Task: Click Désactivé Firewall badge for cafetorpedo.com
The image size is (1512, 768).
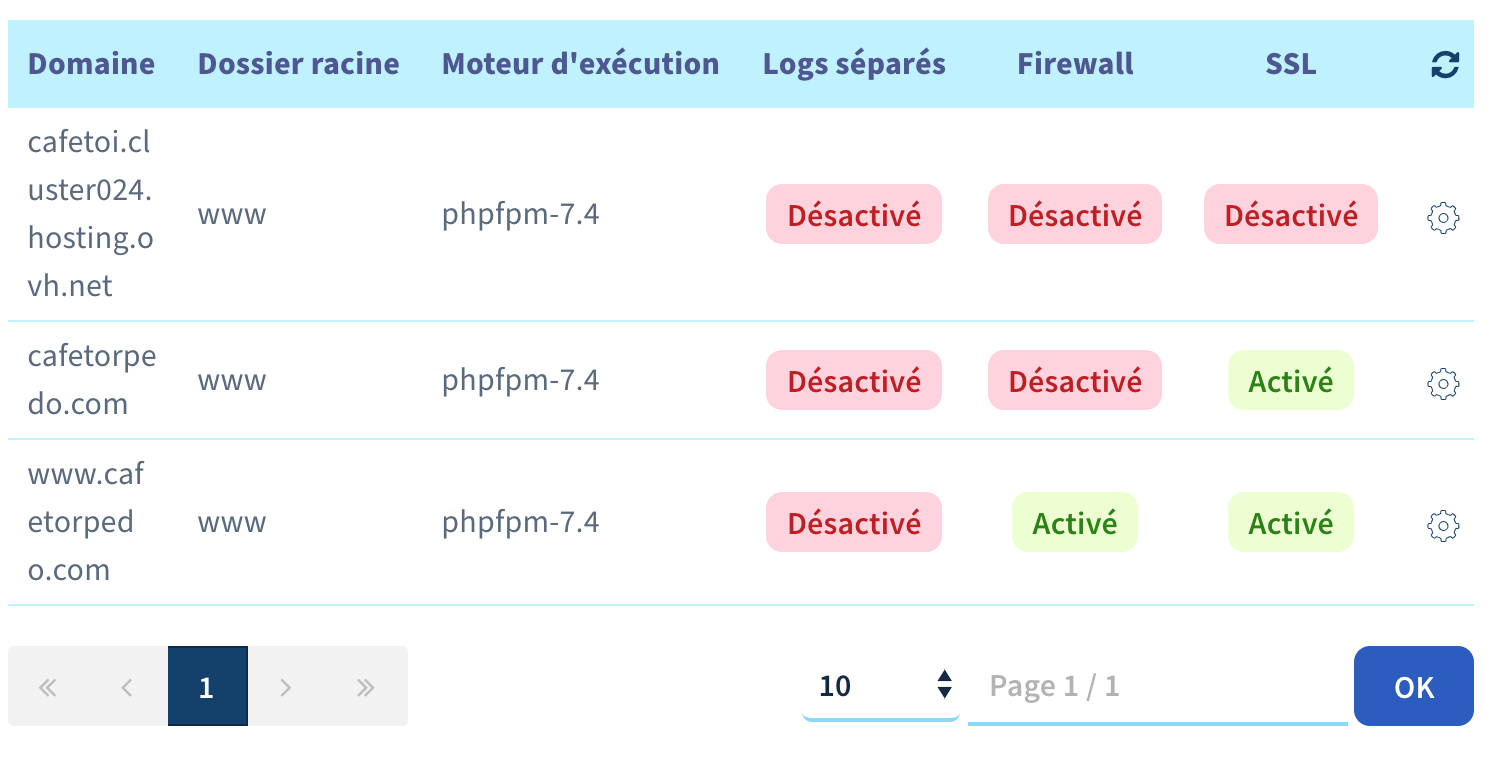Action: 1074,381
